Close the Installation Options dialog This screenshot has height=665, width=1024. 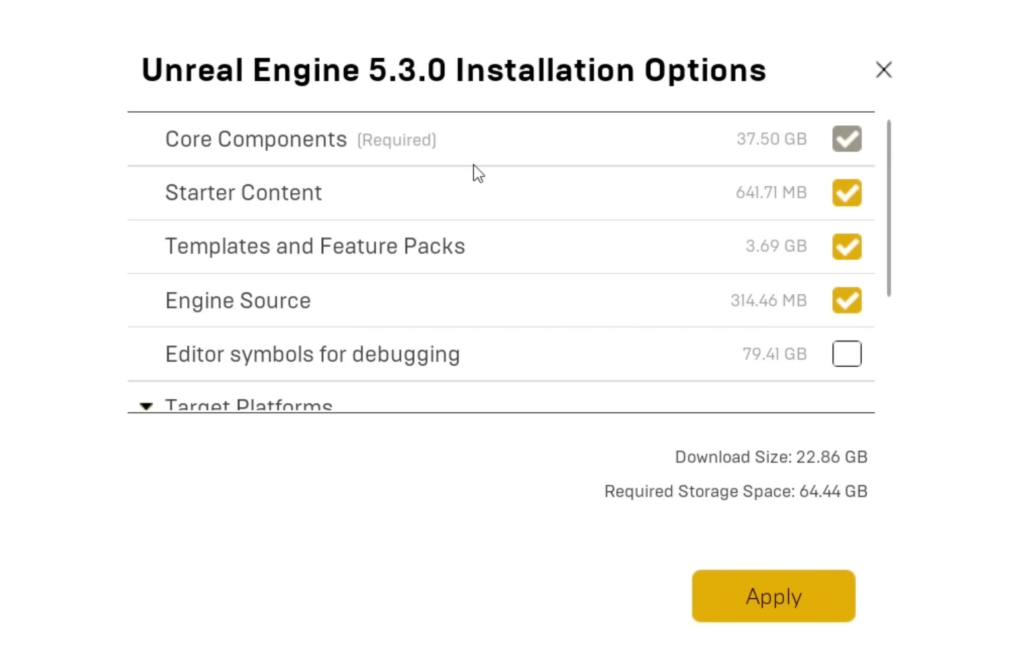pos(883,70)
